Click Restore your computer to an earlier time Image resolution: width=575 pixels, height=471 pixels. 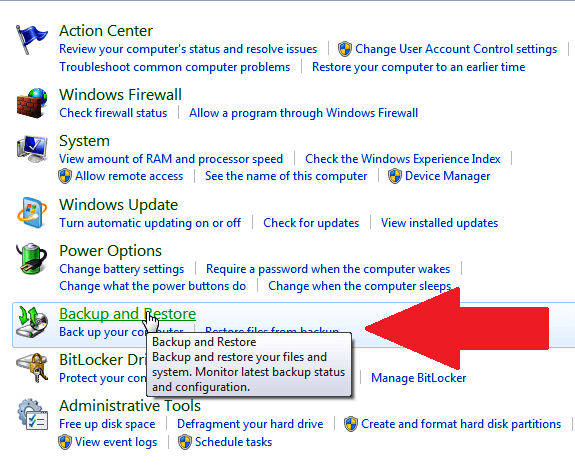pyautogui.click(x=418, y=67)
